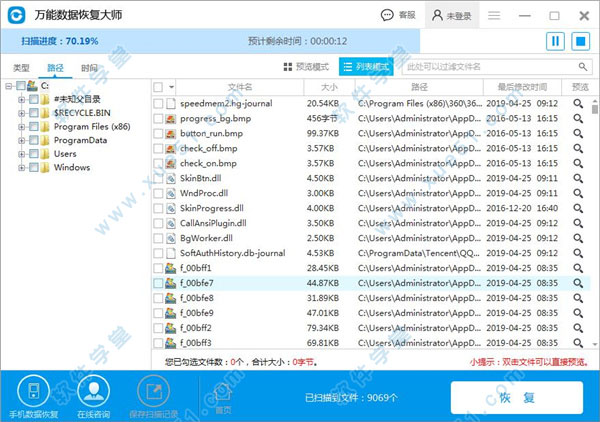The height and width of the screenshot is (422, 600).
Task: Open online consultation
Action: pos(96,394)
